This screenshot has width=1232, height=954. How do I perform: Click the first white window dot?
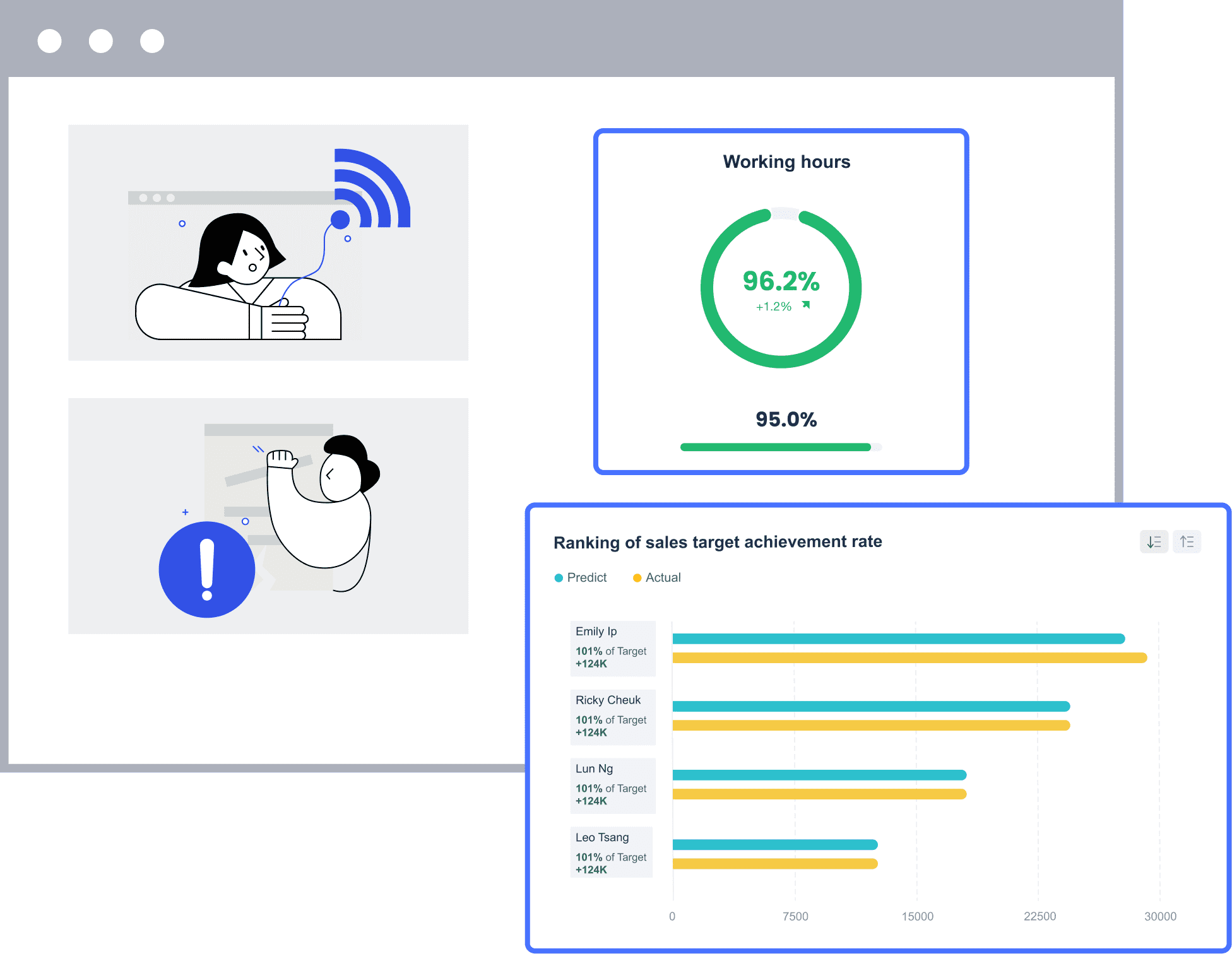[50, 41]
